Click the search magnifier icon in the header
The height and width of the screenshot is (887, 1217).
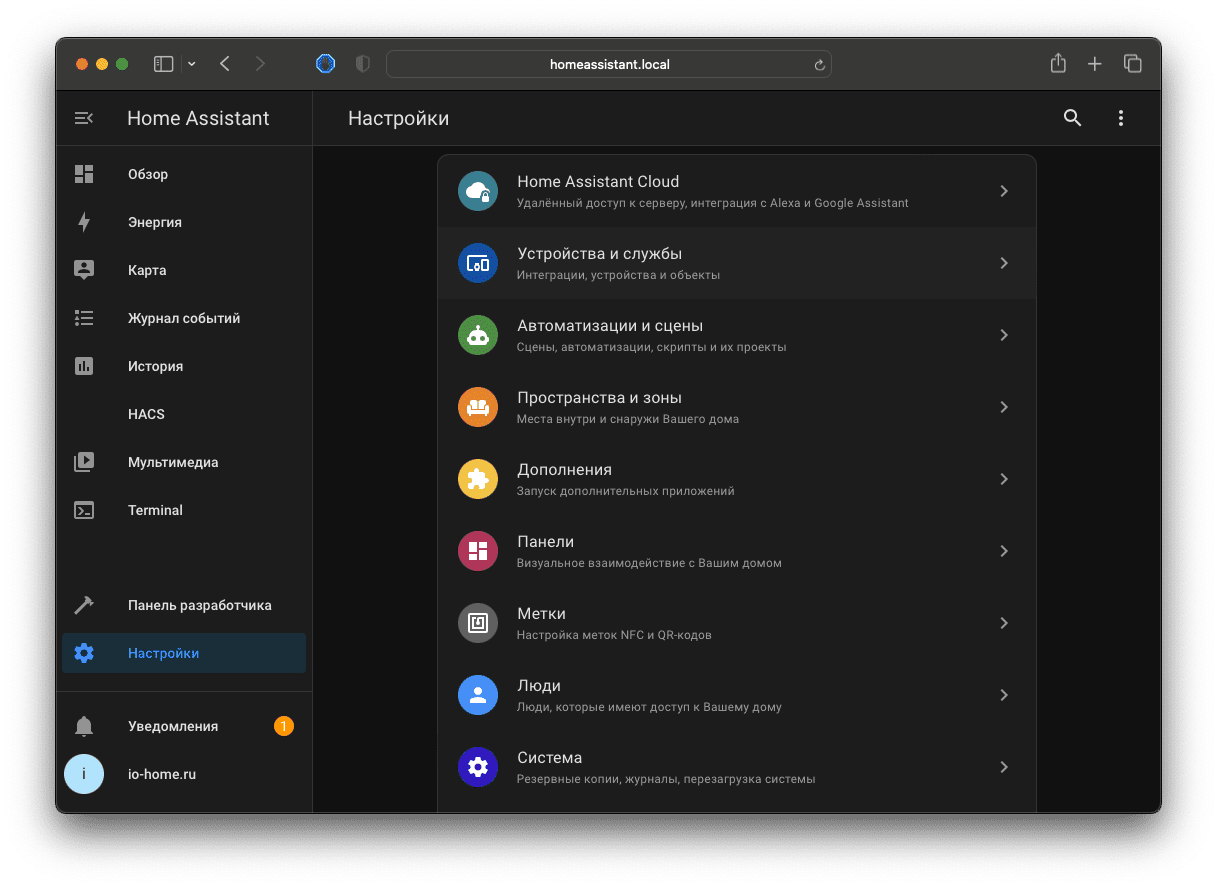[1072, 118]
